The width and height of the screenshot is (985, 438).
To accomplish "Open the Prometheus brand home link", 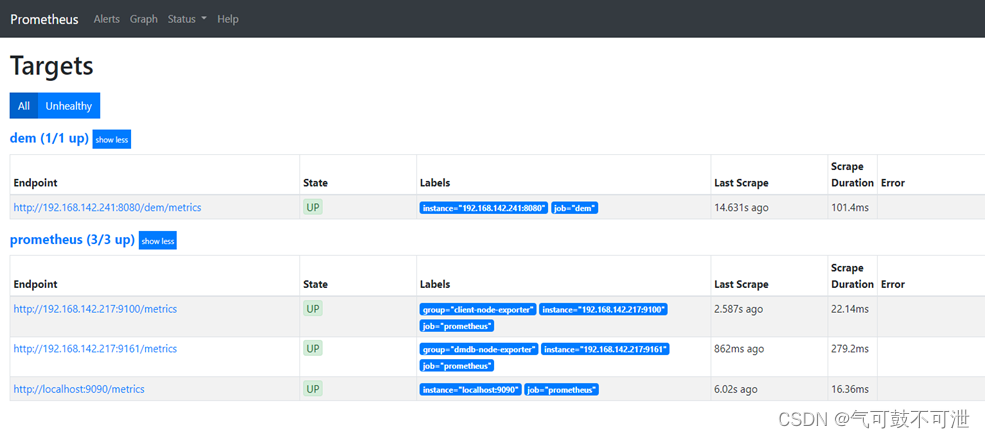I will 44,19.
